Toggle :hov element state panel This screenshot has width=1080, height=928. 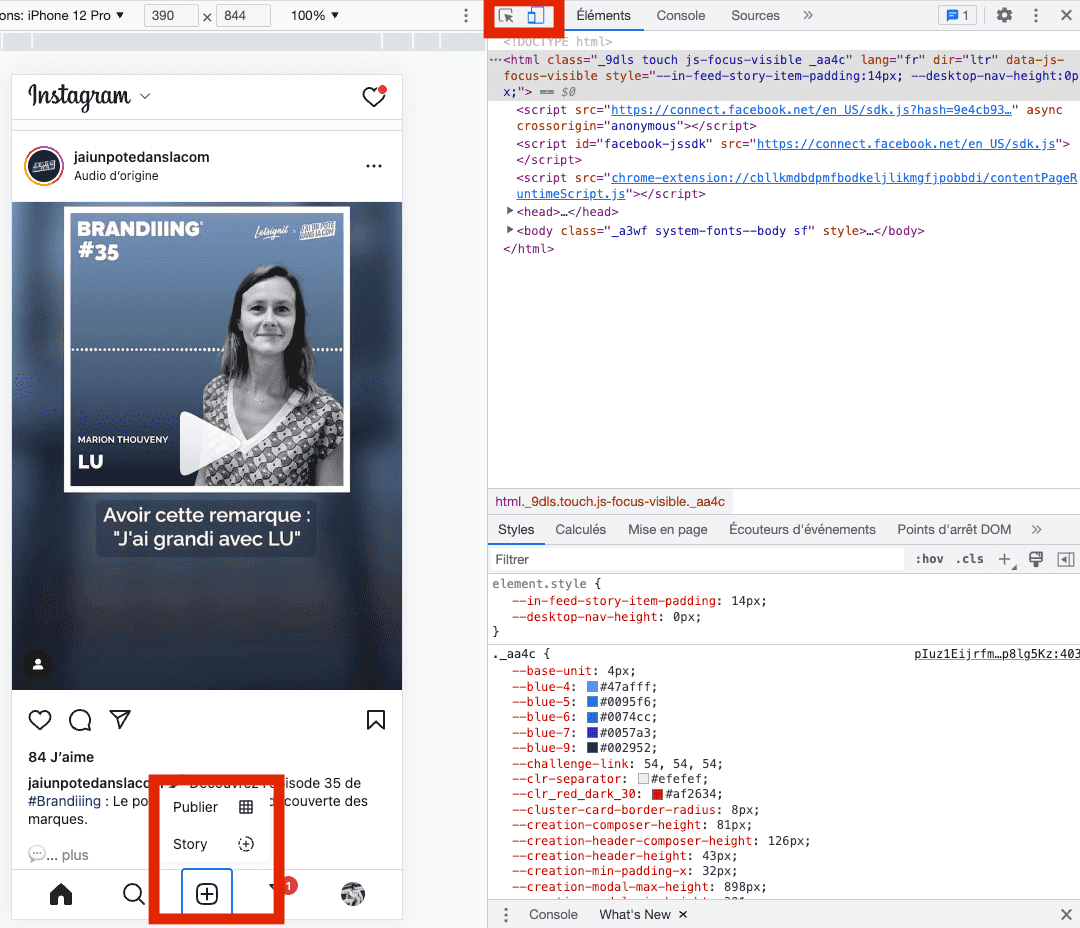tap(929, 559)
